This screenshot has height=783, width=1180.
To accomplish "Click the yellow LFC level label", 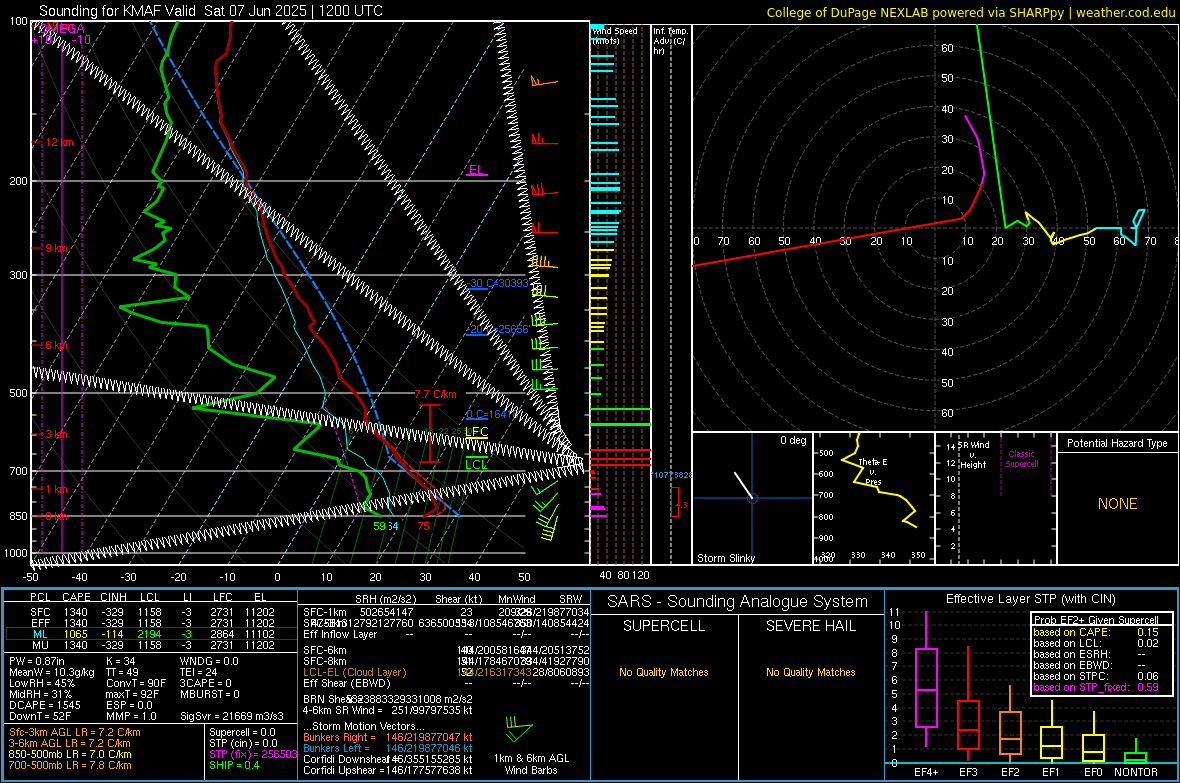I will pyautogui.click(x=476, y=431).
